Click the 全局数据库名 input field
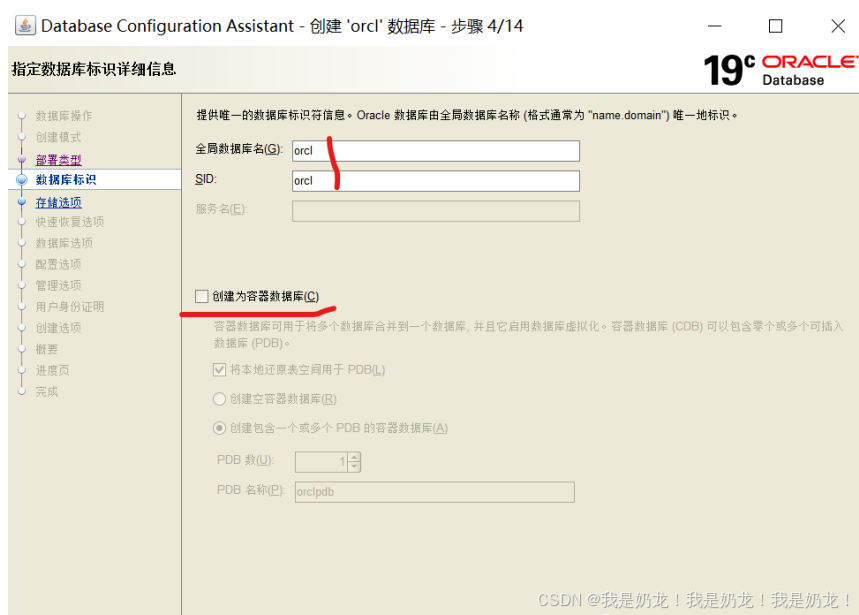The image size is (859, 615). pos(436,151)
